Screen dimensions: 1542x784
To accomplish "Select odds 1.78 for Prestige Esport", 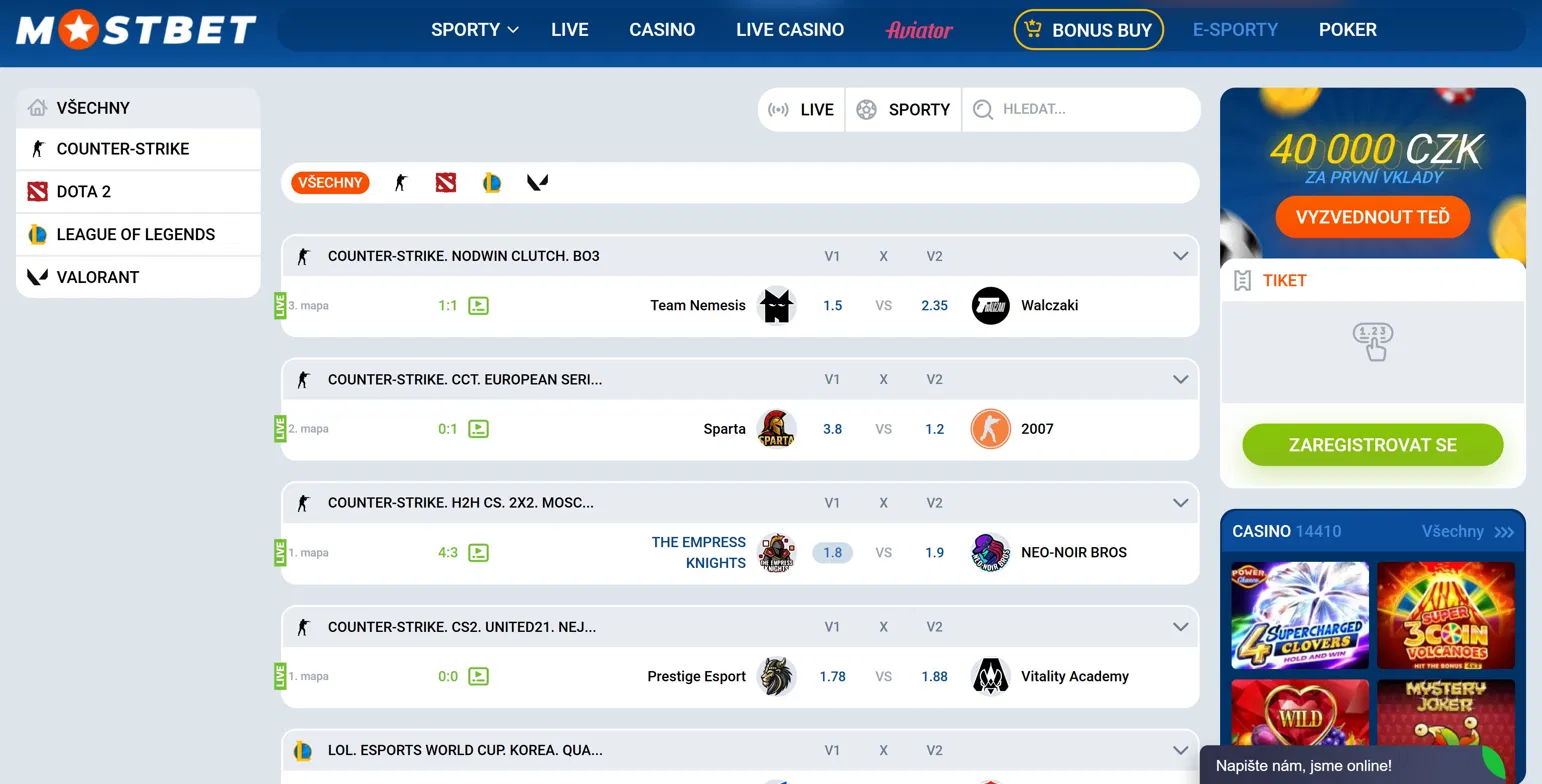I will (x=832, y=677).
